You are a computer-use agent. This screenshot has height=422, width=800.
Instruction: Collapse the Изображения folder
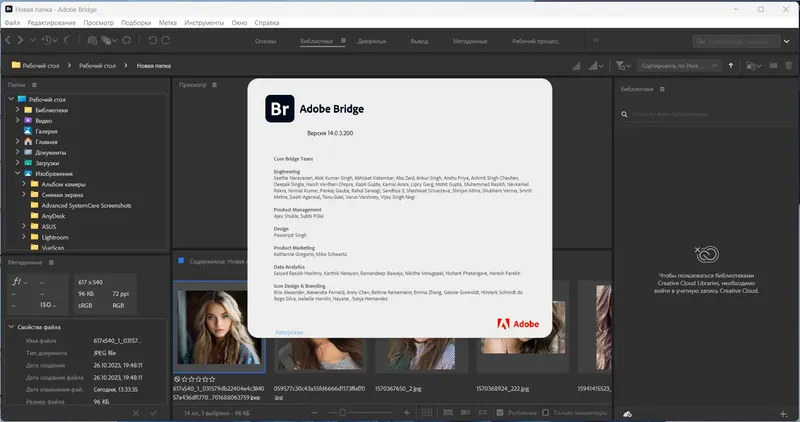17,173
